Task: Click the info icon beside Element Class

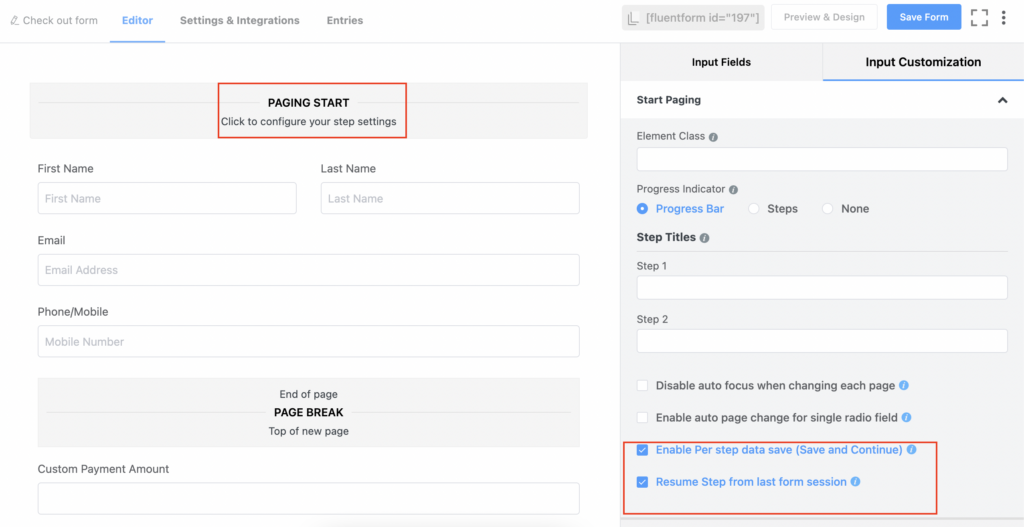Action: coord(713,137)
